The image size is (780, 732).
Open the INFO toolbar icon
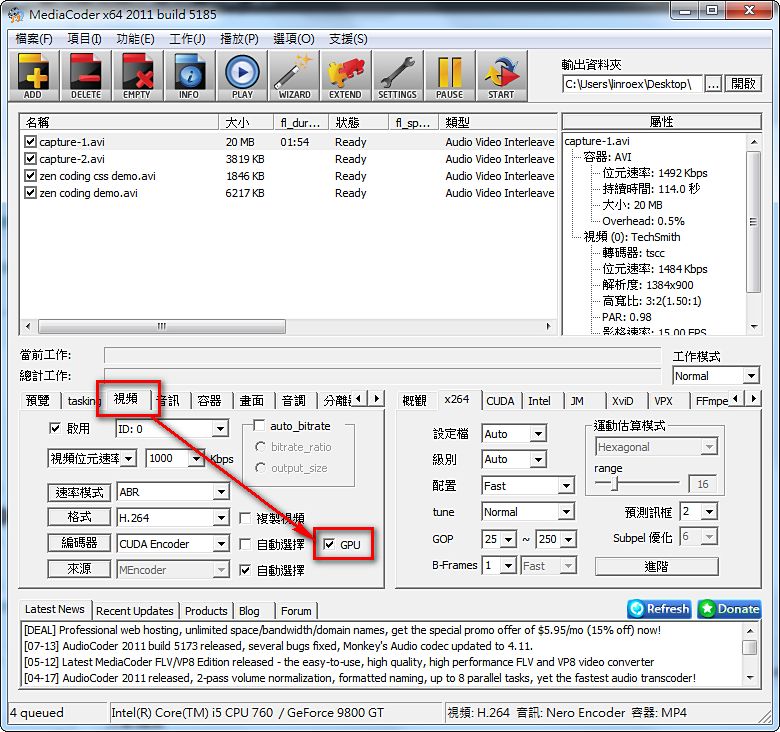coord(189,76)
